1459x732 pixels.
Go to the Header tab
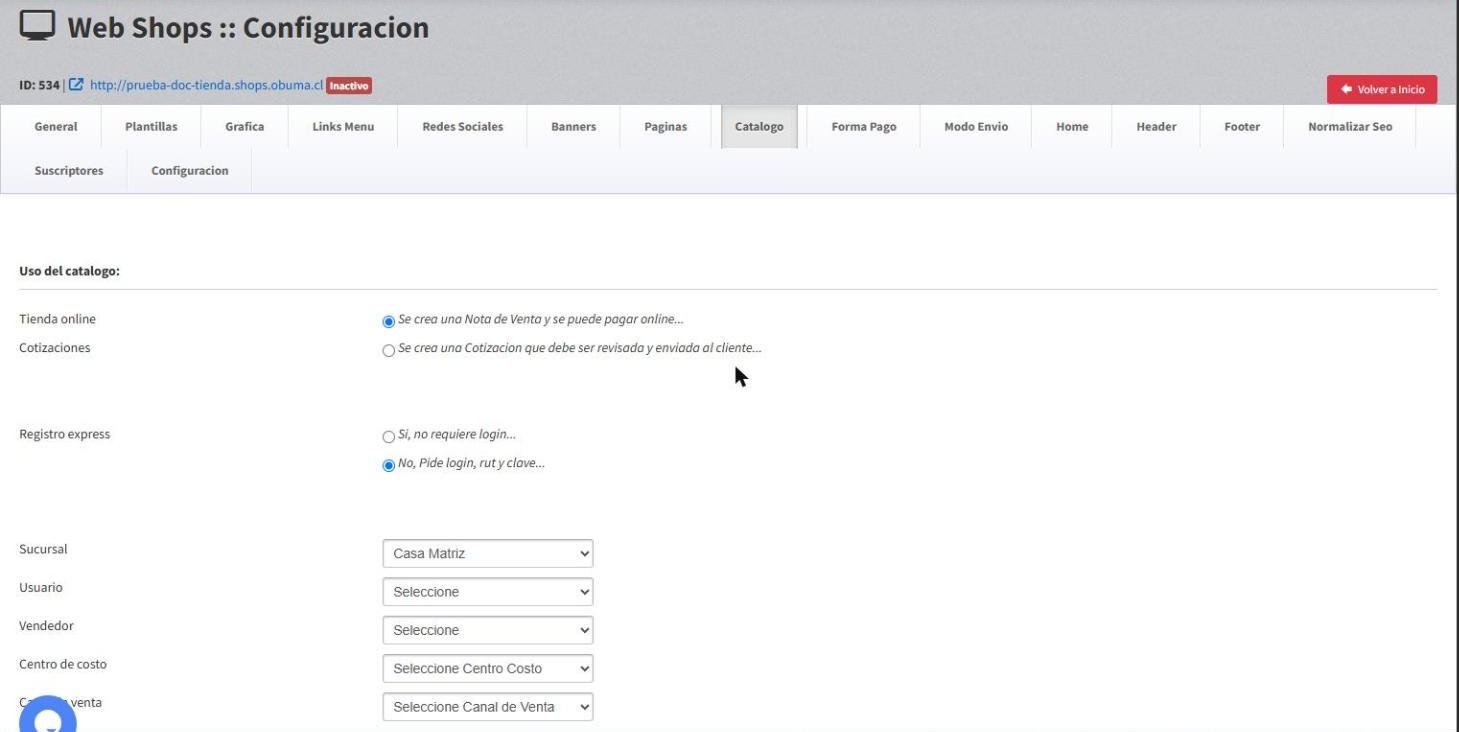pyautogui.click(x=1156, y=127)
